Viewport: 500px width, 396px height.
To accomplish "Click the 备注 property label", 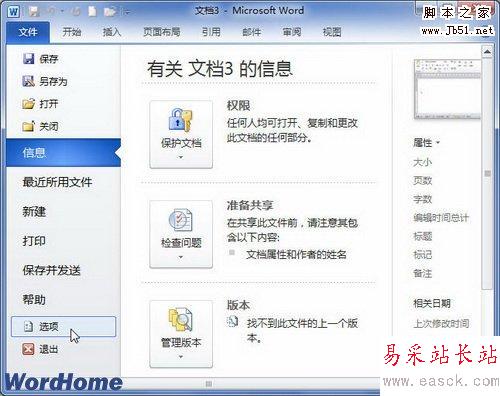I will coord(423,274).
